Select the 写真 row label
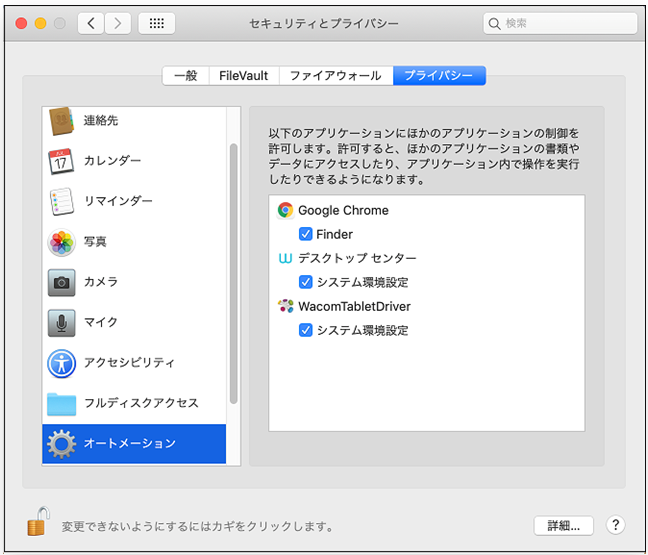The image size is (648, 555). tap(95, 241)
